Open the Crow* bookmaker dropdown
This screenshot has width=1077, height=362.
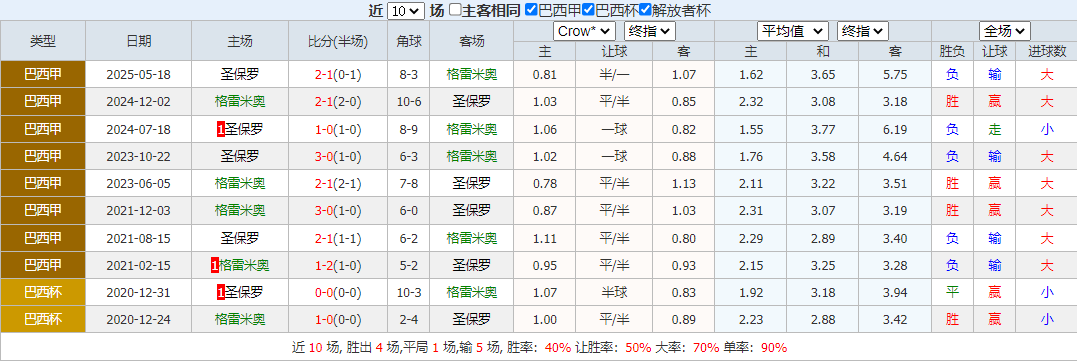click(584, 31)
